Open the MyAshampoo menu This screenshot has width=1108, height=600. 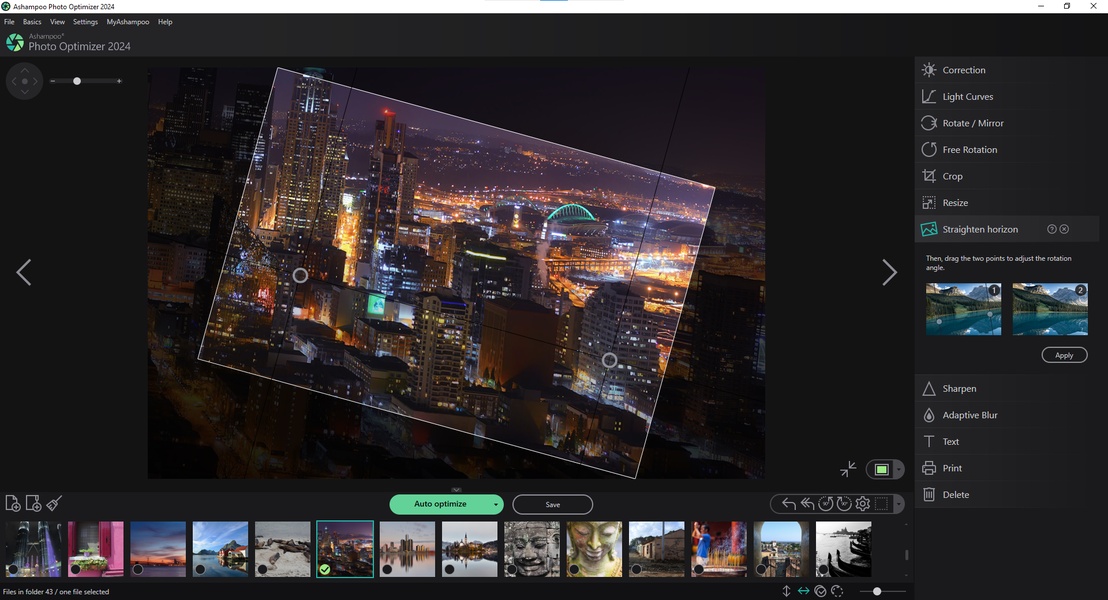[x=128, y=22]
